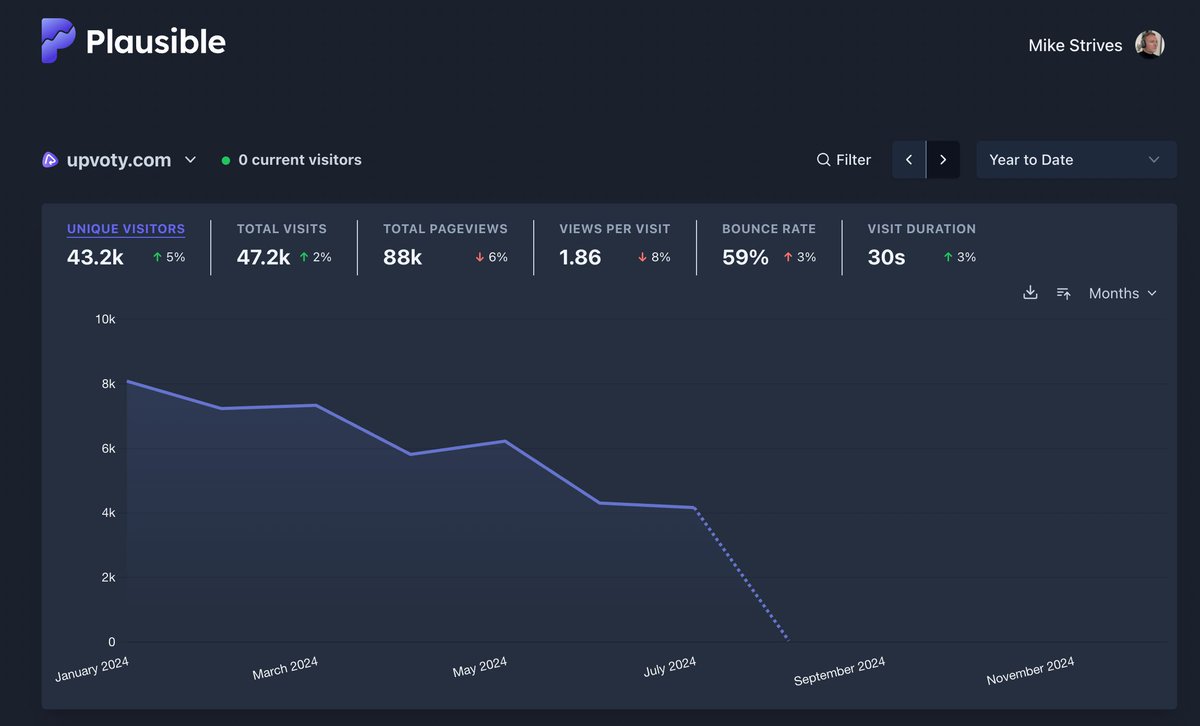This screenshot has height=726, width=1200.
Task: Click the March 2024 axis label
Action: point(285,668)
